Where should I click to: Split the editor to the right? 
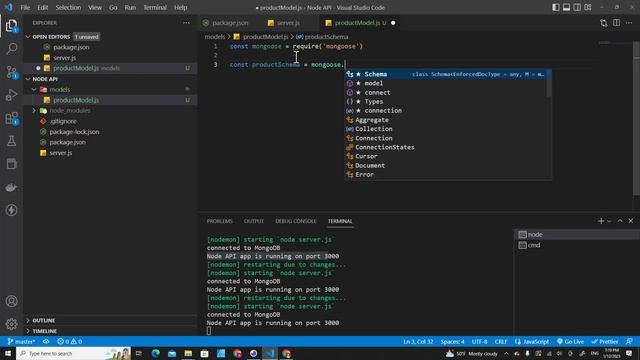click(x=616, y=23)
